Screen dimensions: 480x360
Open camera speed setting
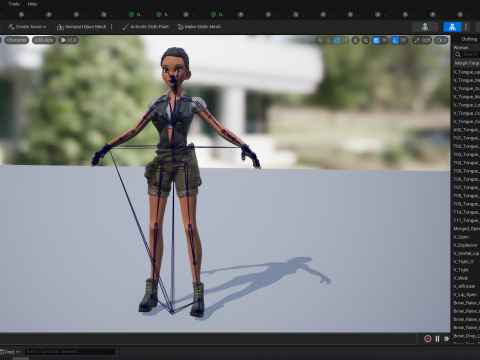point(441,40)
